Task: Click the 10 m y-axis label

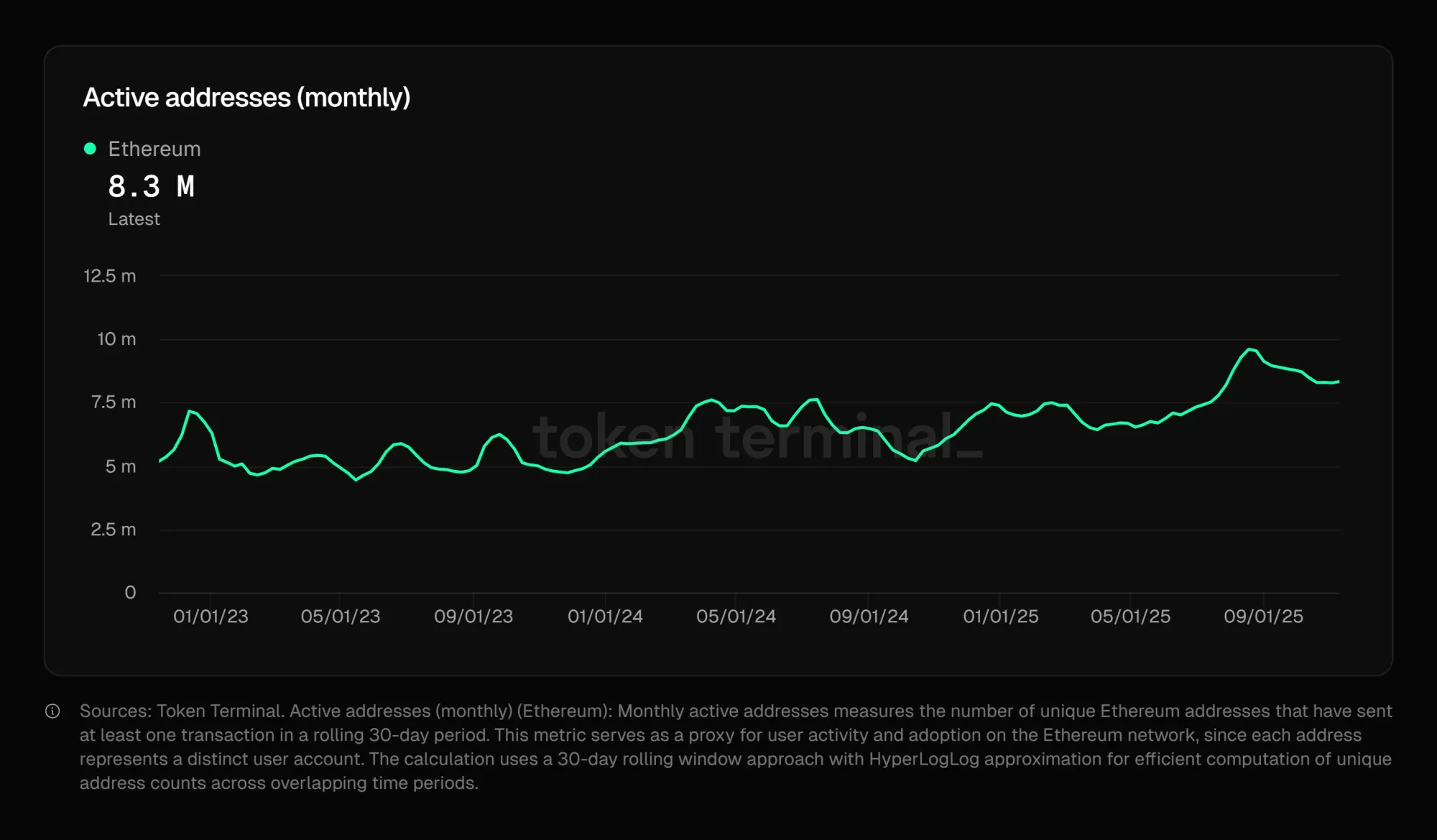Action: coord(116,339)
